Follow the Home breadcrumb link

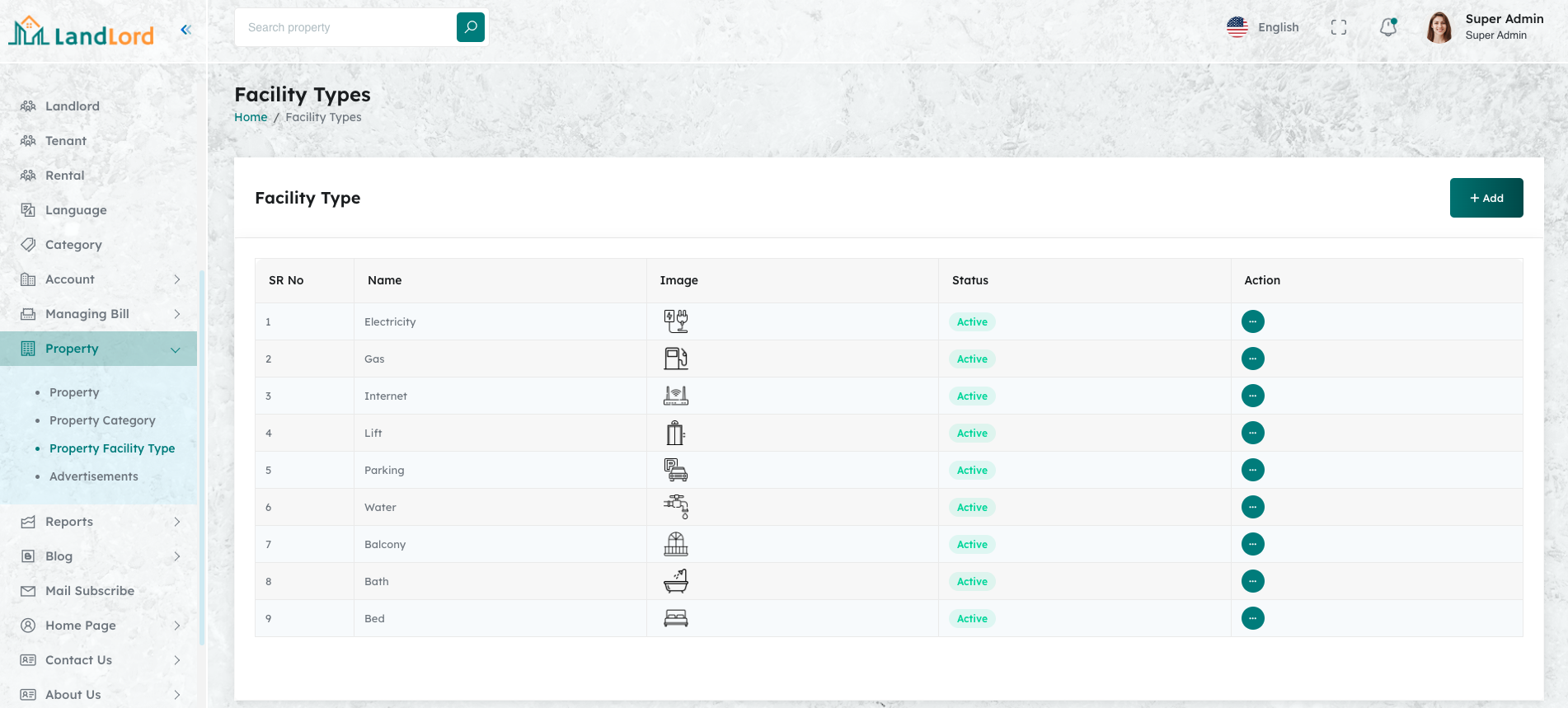click(251, 117)
